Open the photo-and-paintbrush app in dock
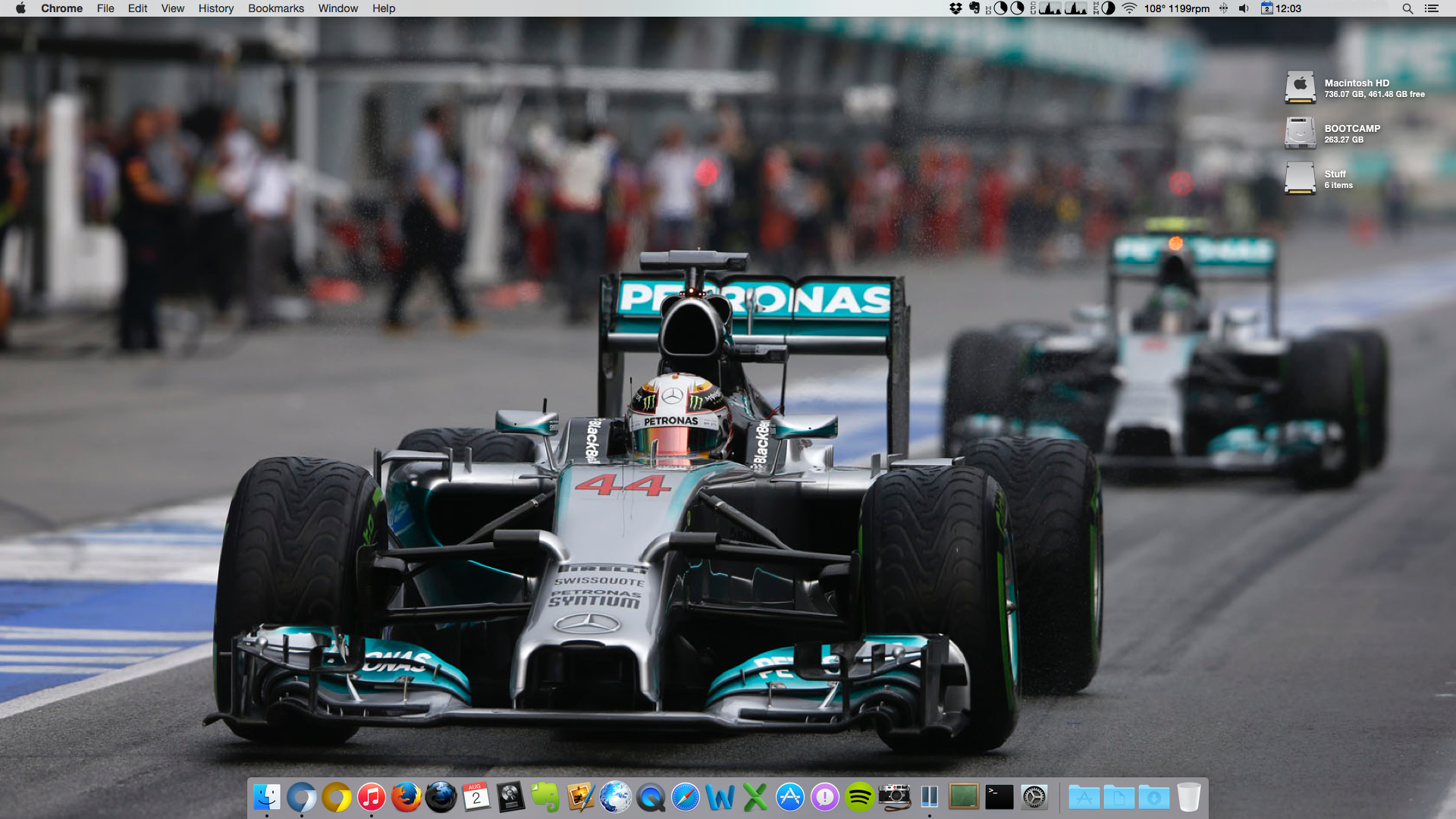The image size is (1456, 819). (581, 797)
